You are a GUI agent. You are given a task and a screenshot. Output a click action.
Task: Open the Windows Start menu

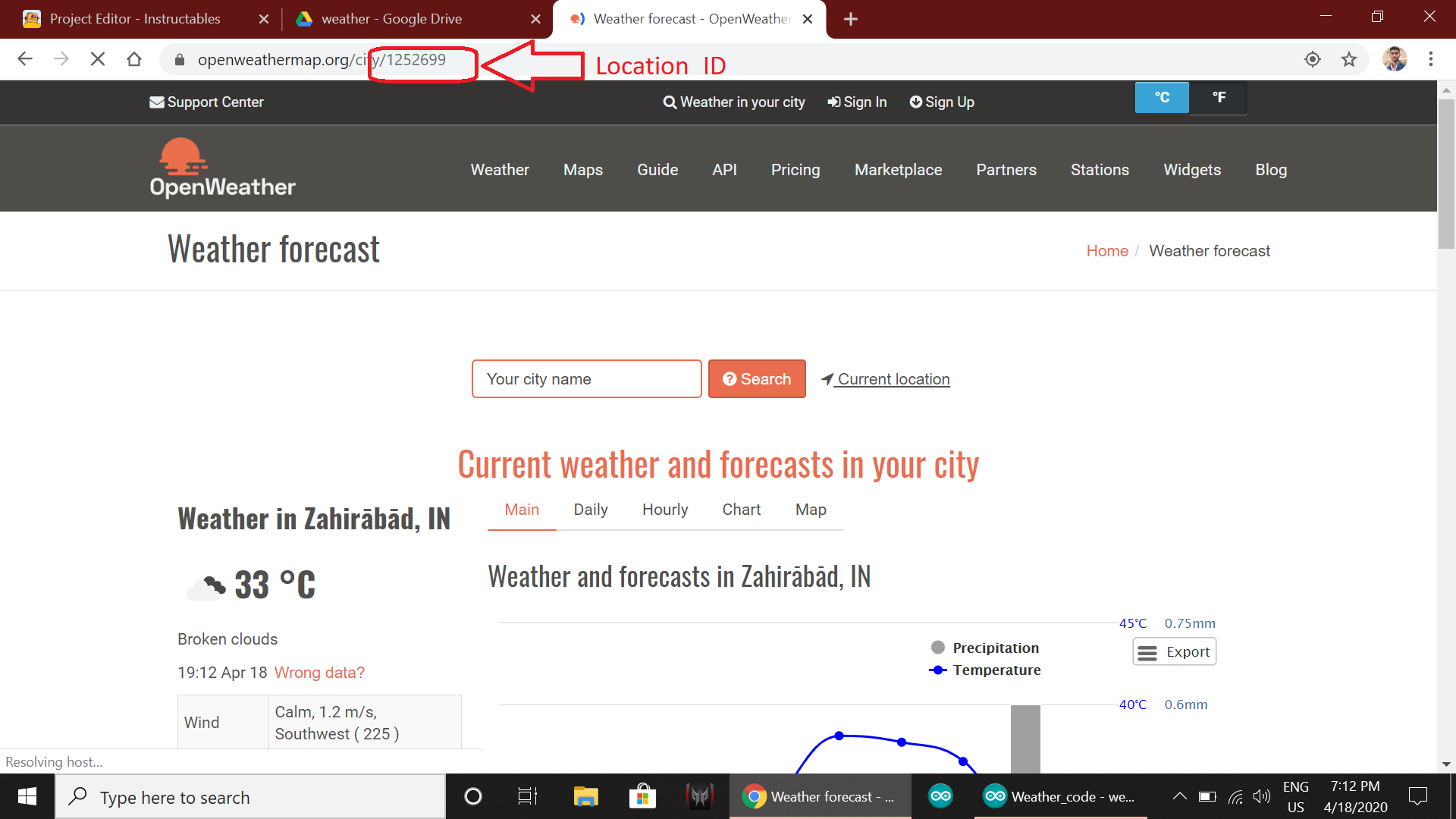(27, 796)
